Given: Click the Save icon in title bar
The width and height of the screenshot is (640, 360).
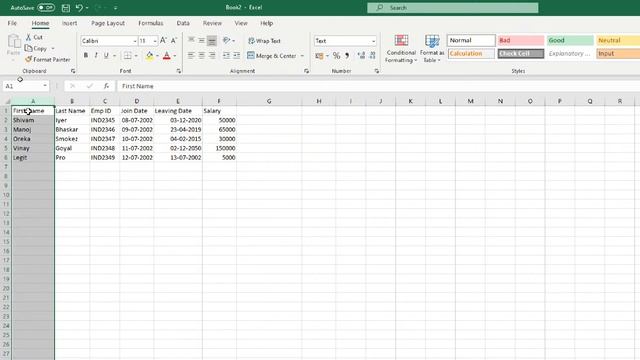Looking at the screenshot, I should click(65, 8).
